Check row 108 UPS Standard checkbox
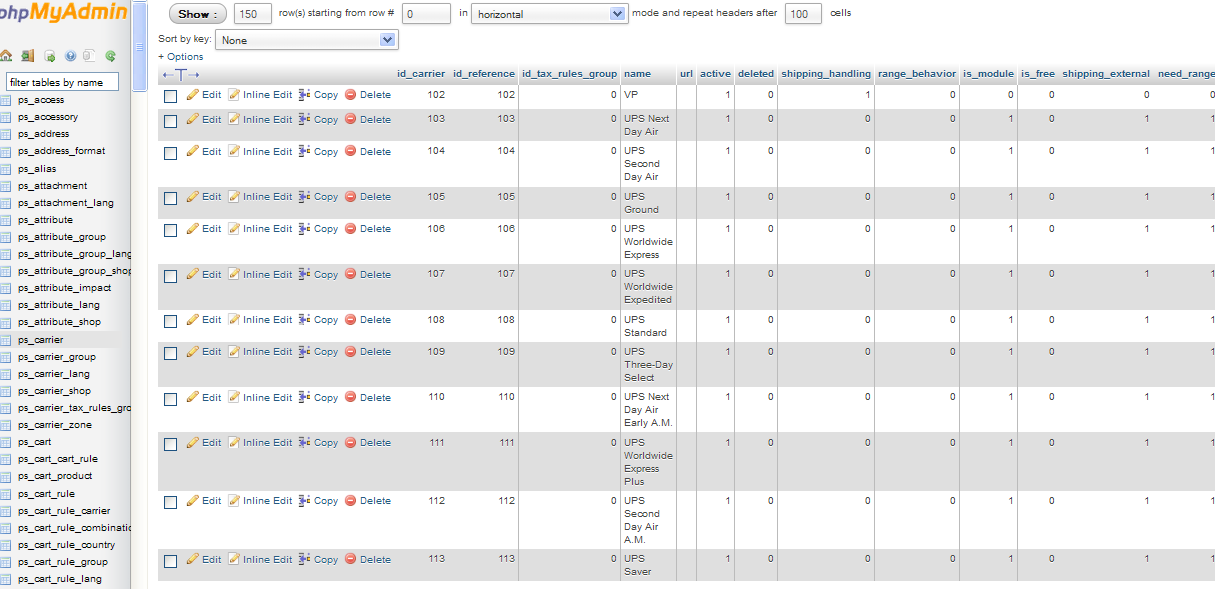Screen dimensions: 1215x589 click(x=170, y=321)
